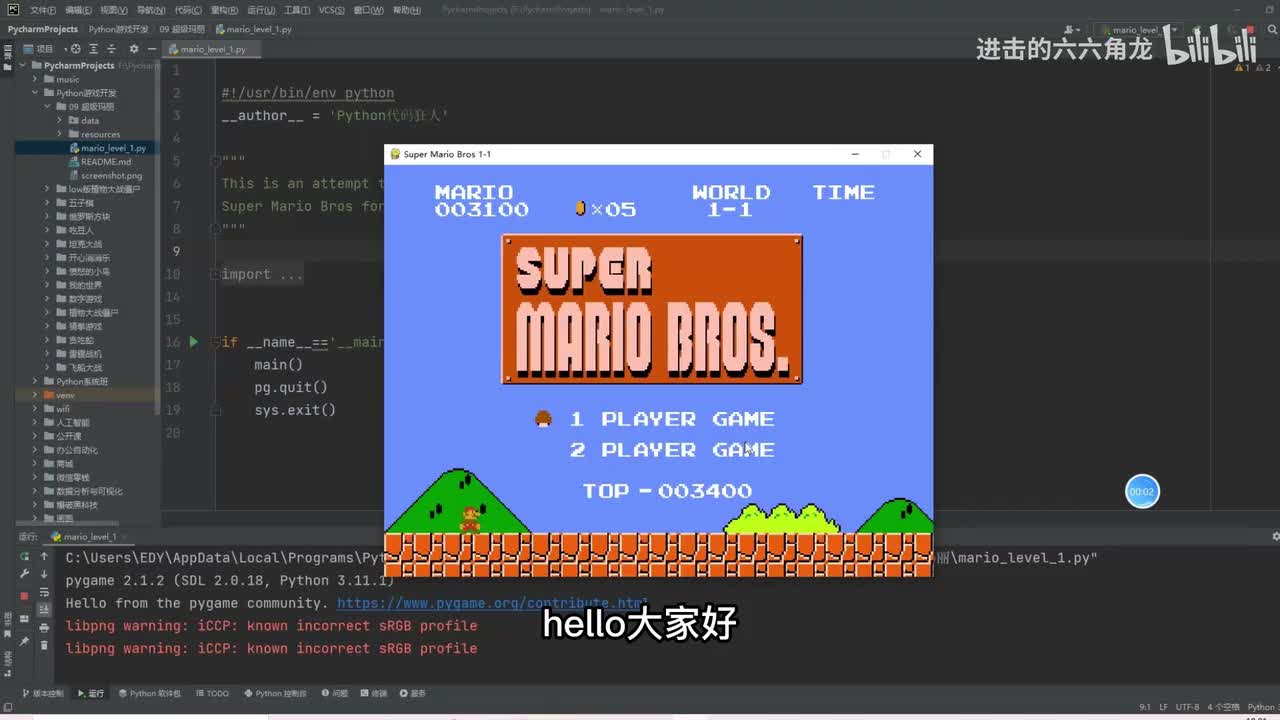
Task: Click the PycharmProjects breadcrumb
Action: [x=43, y=29]
